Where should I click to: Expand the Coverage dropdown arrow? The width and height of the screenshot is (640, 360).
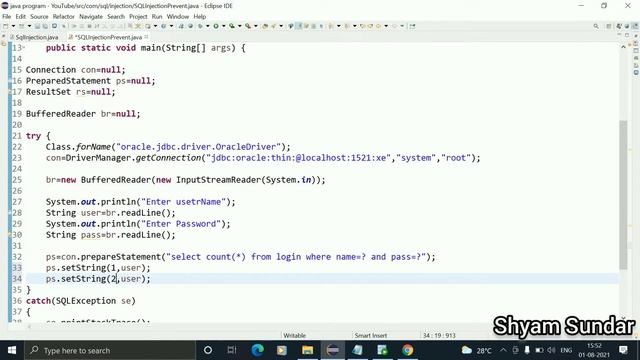tap(240, 26)
